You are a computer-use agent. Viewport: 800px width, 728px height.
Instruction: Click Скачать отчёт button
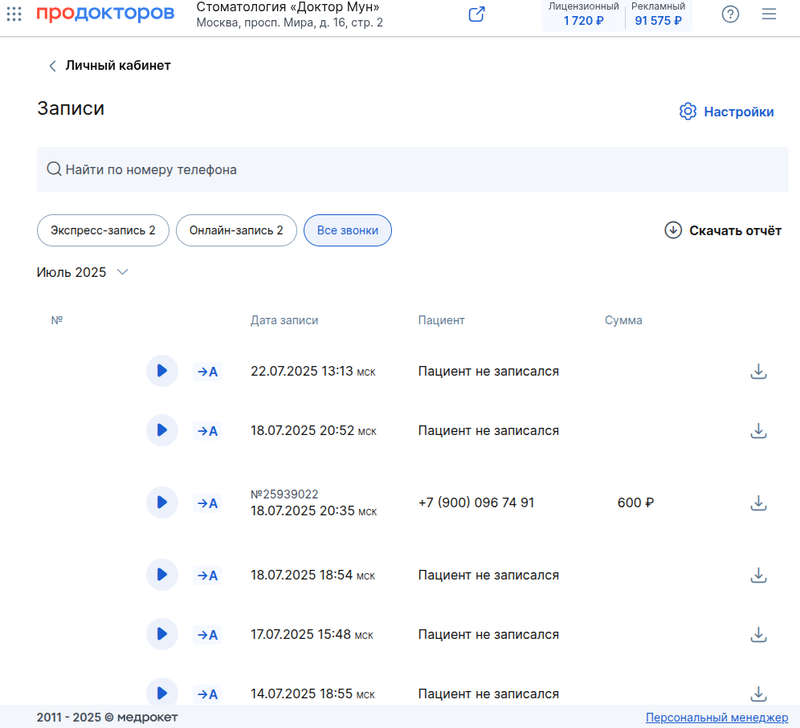pos(723,231)
